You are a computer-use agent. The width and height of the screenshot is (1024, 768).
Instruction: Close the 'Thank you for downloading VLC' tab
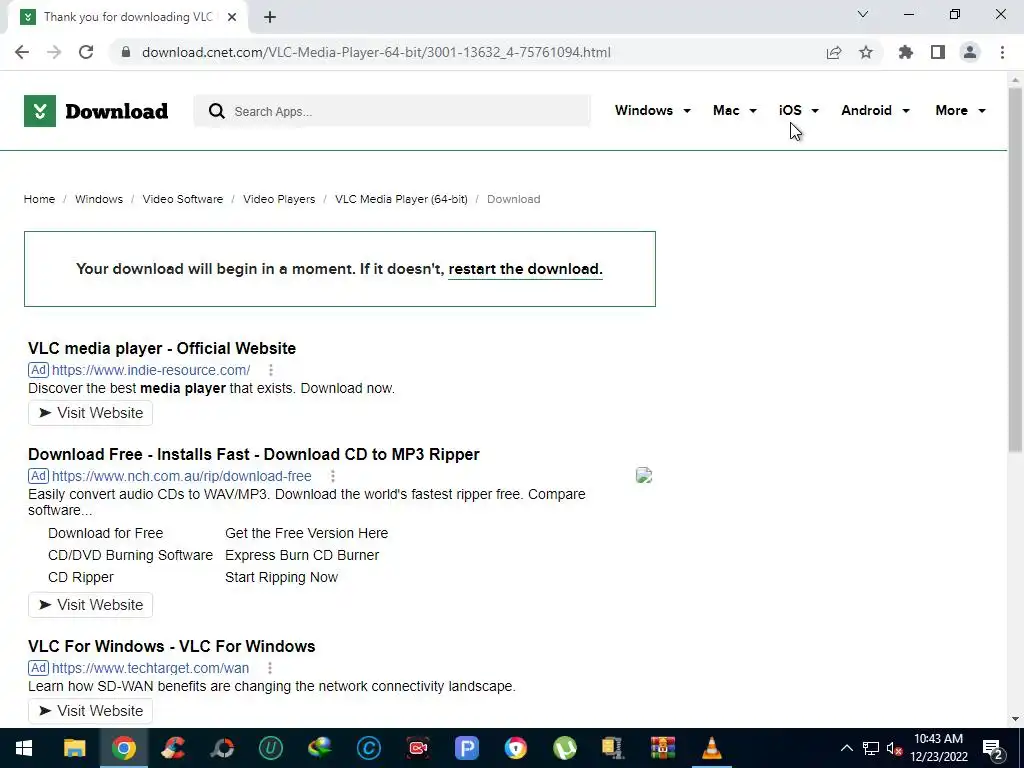pos(232,18)
